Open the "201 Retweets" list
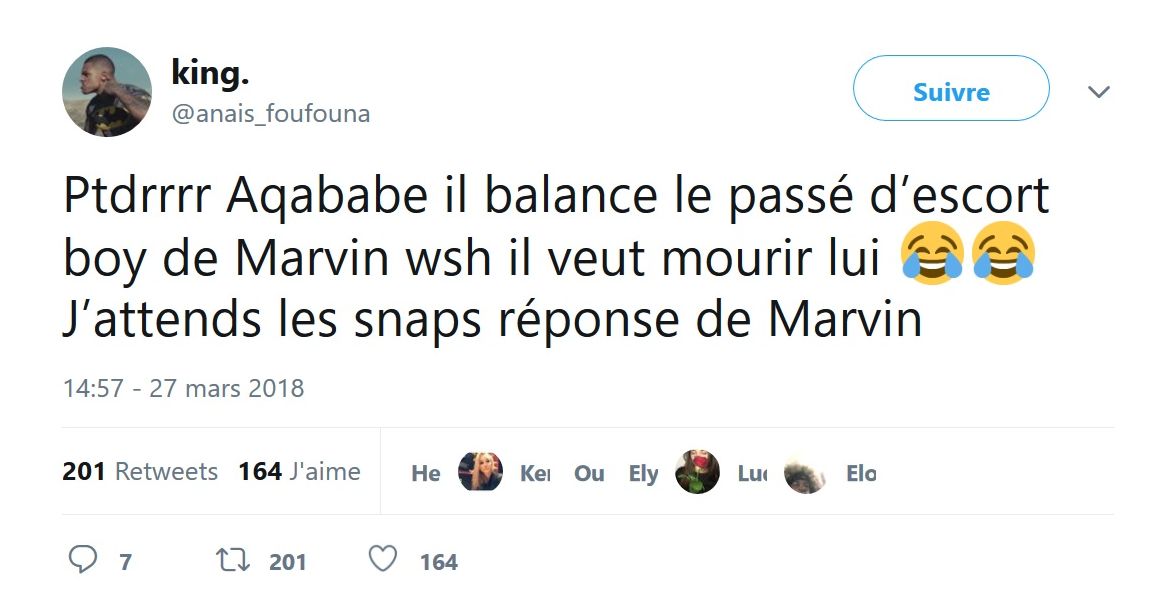 click(140, 472)
